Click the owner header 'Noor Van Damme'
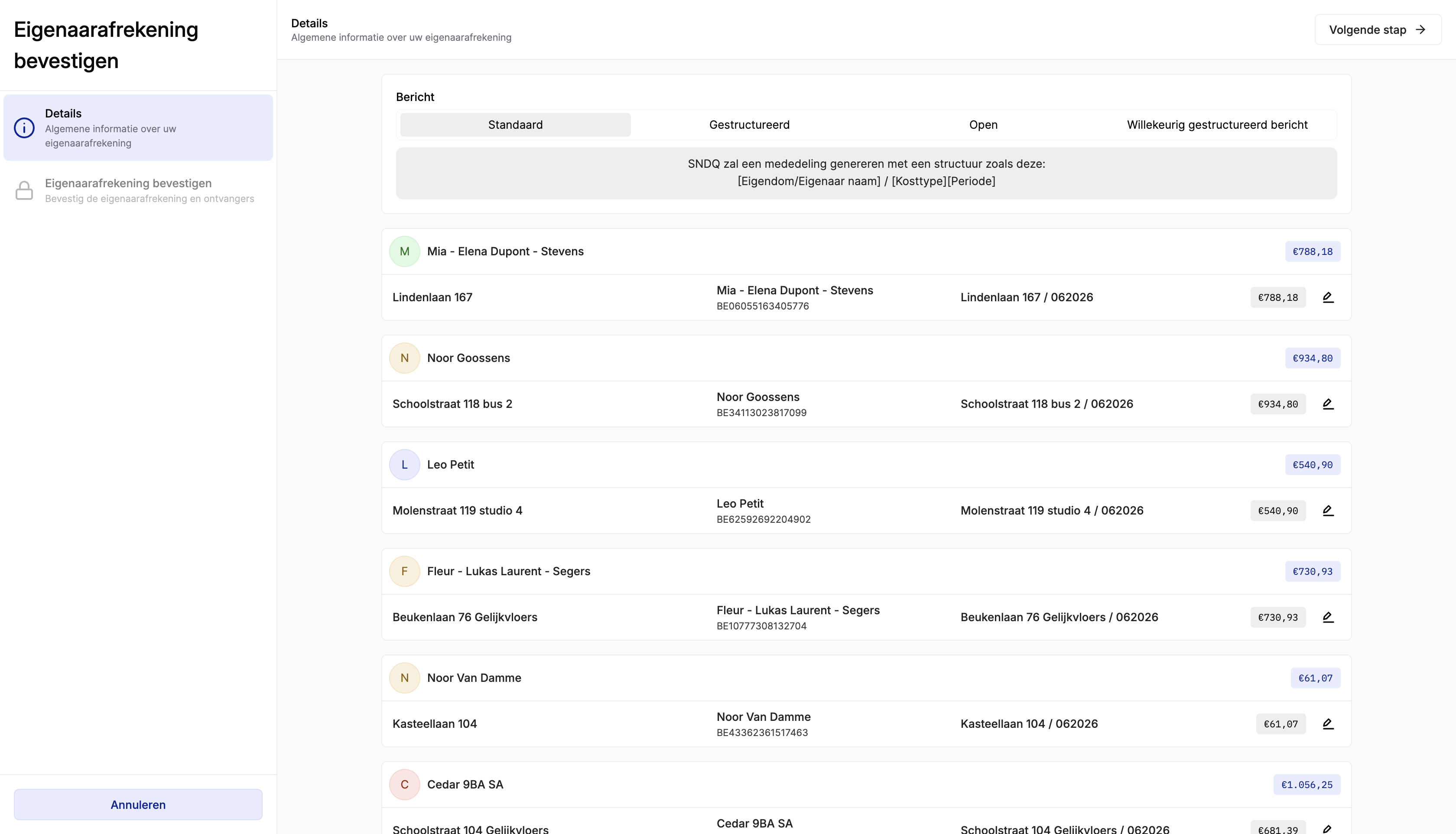The height and width of the screenshot is (834, 1456). pos(474,678)
